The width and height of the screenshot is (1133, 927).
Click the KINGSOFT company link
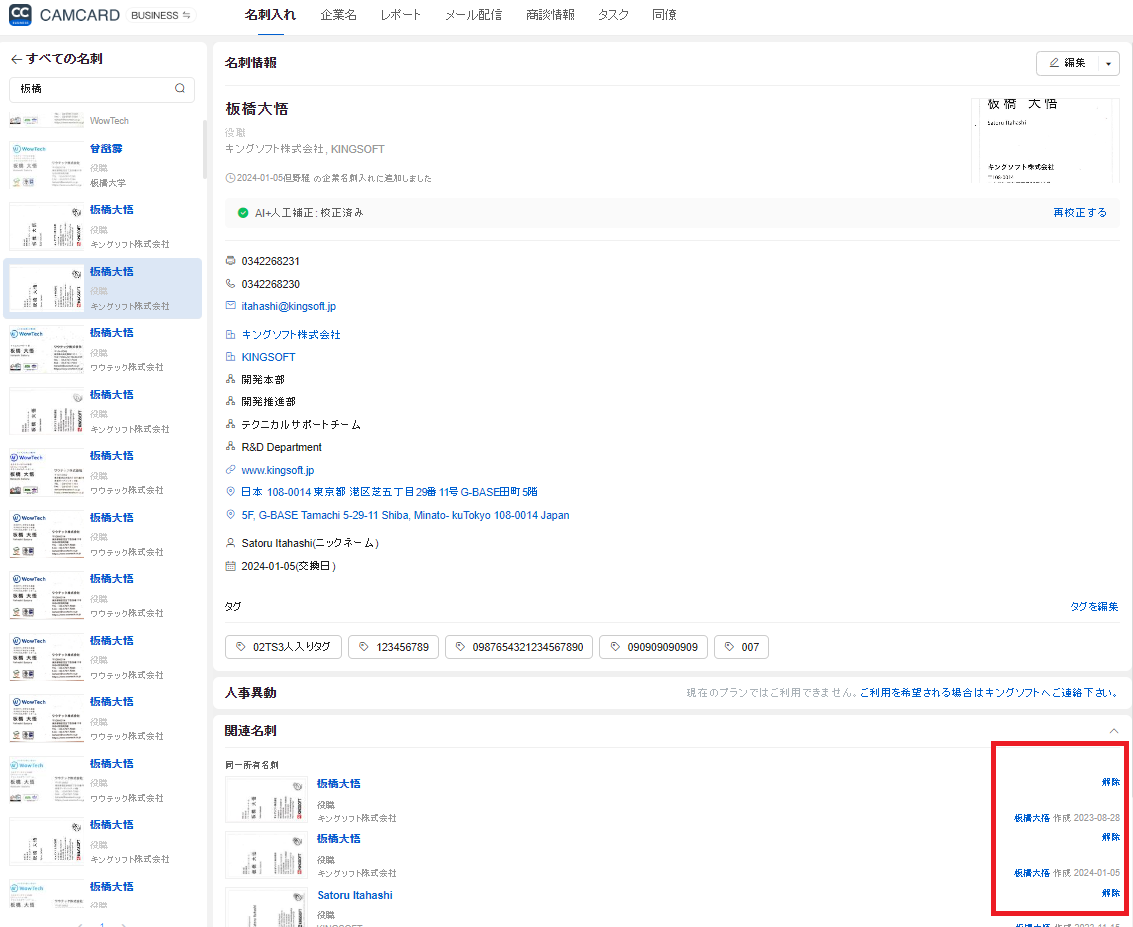(268, 357)
